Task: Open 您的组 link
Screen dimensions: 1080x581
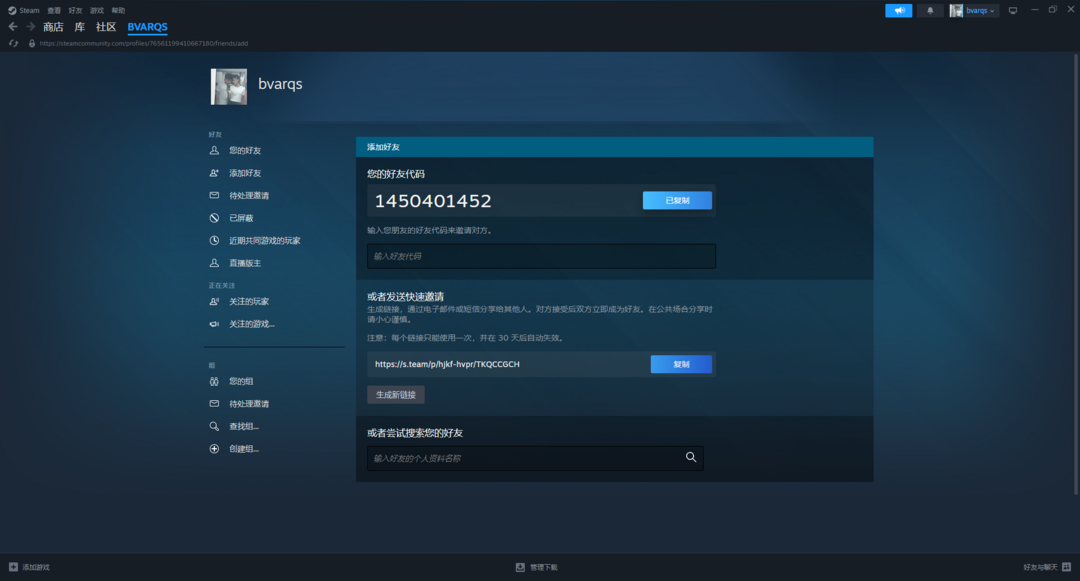Action: pyautogui.click(x=241, y=381)
